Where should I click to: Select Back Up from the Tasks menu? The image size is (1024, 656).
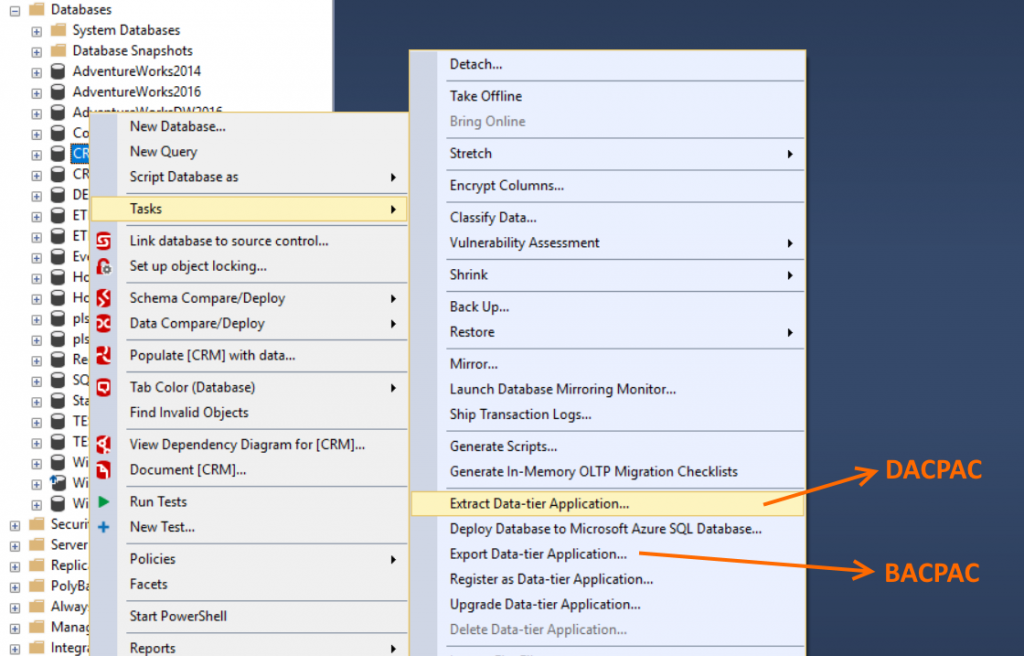(478, 308)
